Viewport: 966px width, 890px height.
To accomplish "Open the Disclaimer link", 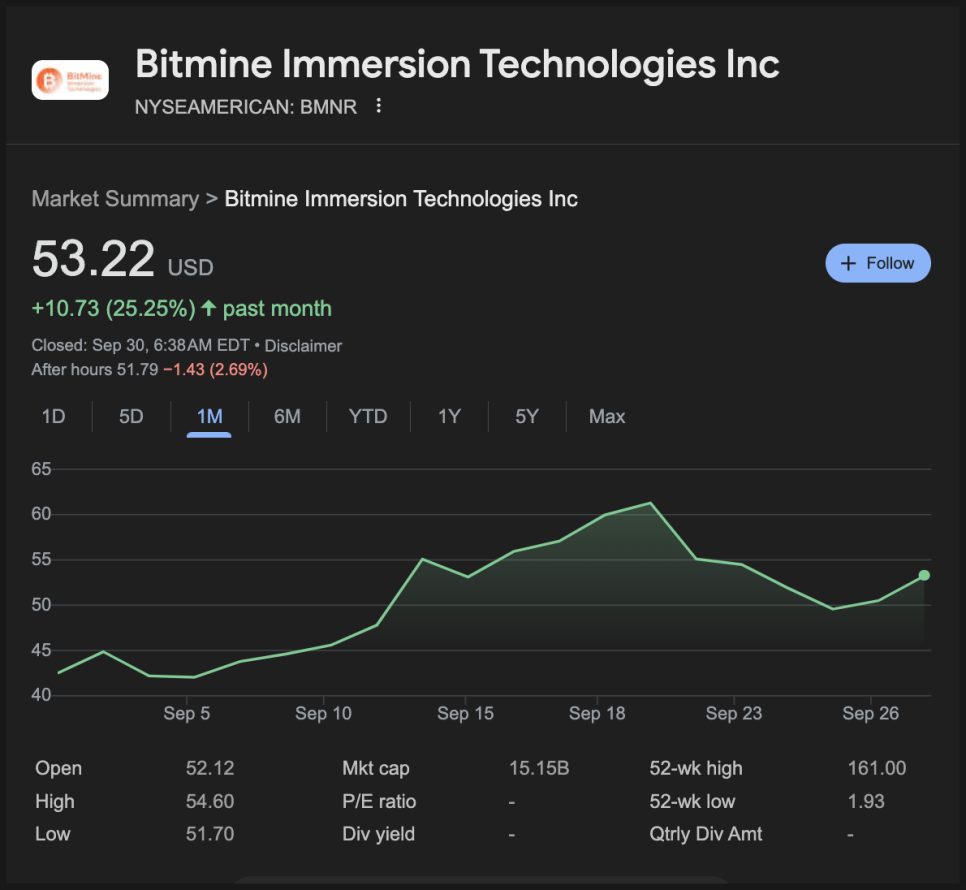I will tap(303, 346).
